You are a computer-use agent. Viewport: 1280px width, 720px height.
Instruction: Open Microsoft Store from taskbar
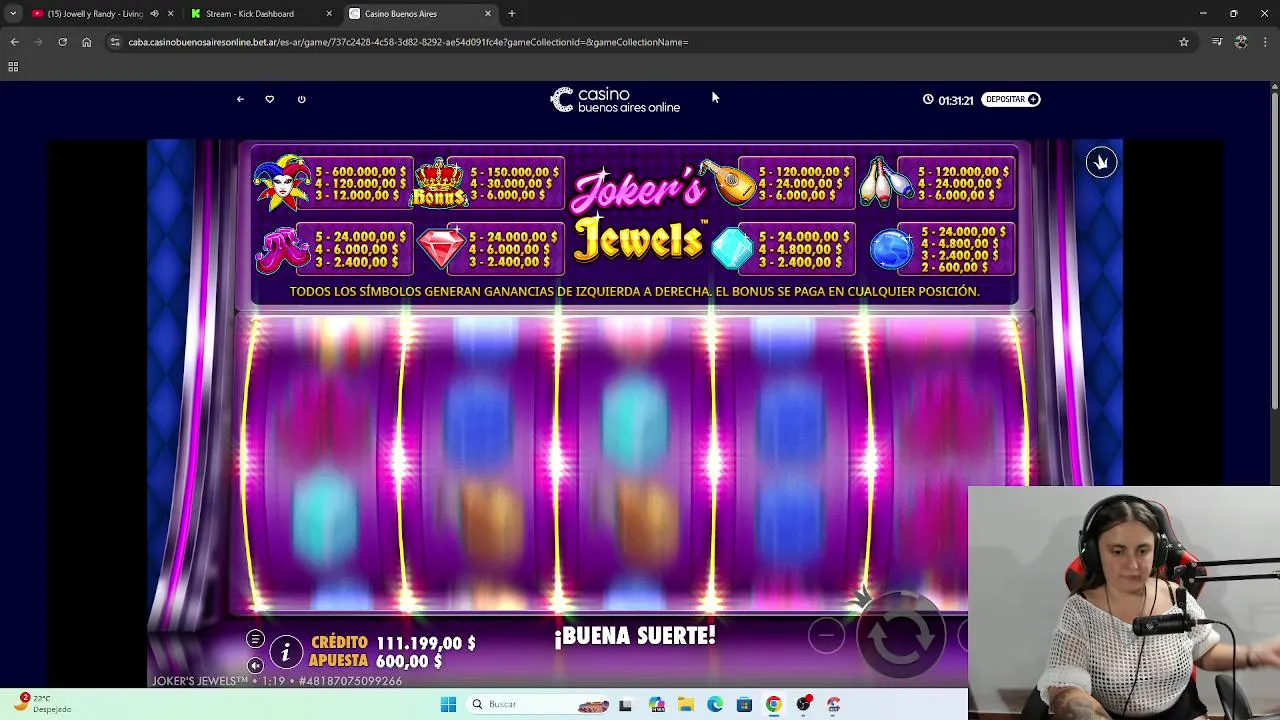click(744, 704)
